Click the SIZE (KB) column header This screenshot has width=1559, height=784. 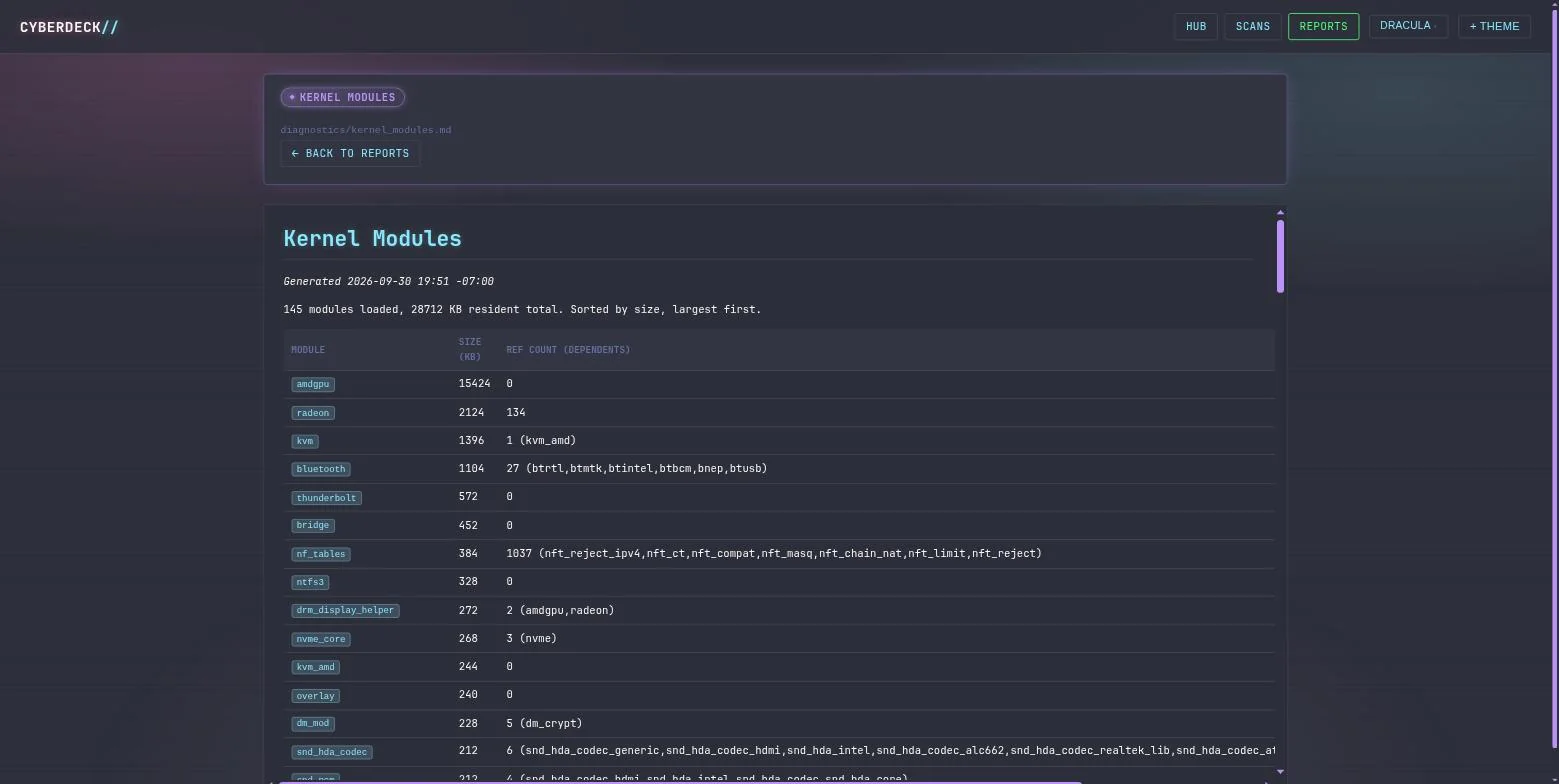pos(470,349)
